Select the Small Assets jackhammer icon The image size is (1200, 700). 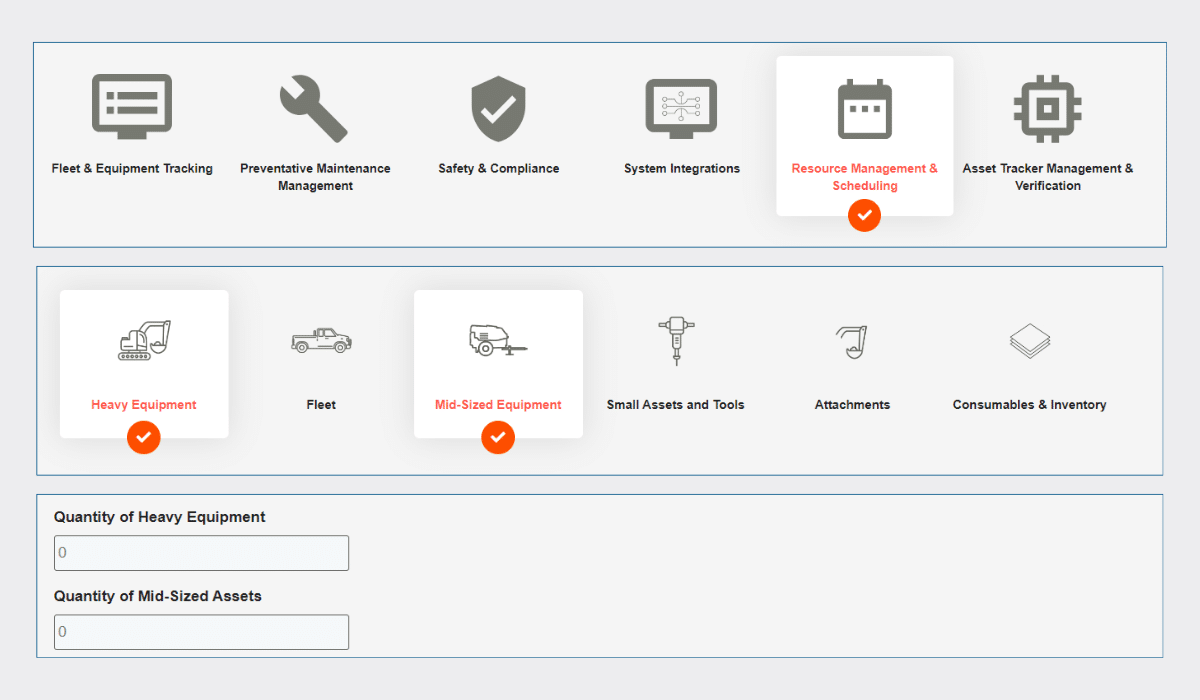tap(676, 341)
